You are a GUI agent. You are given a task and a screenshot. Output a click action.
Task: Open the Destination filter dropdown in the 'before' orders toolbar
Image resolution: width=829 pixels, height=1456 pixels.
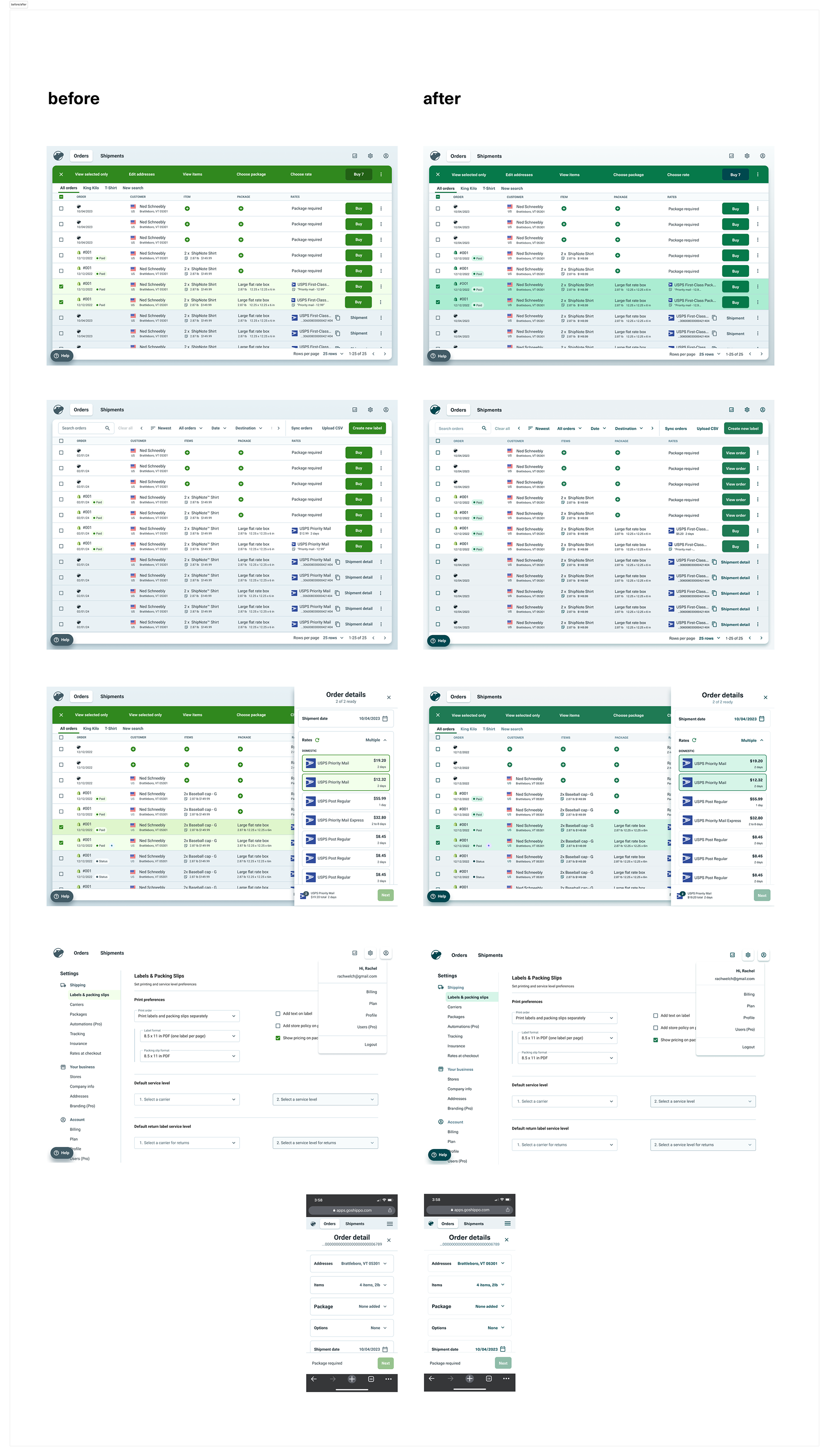[249, 428]
